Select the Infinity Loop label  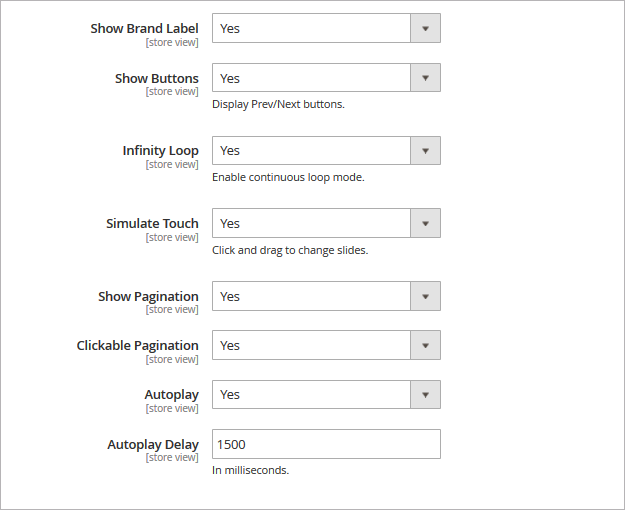pos(160,151)
